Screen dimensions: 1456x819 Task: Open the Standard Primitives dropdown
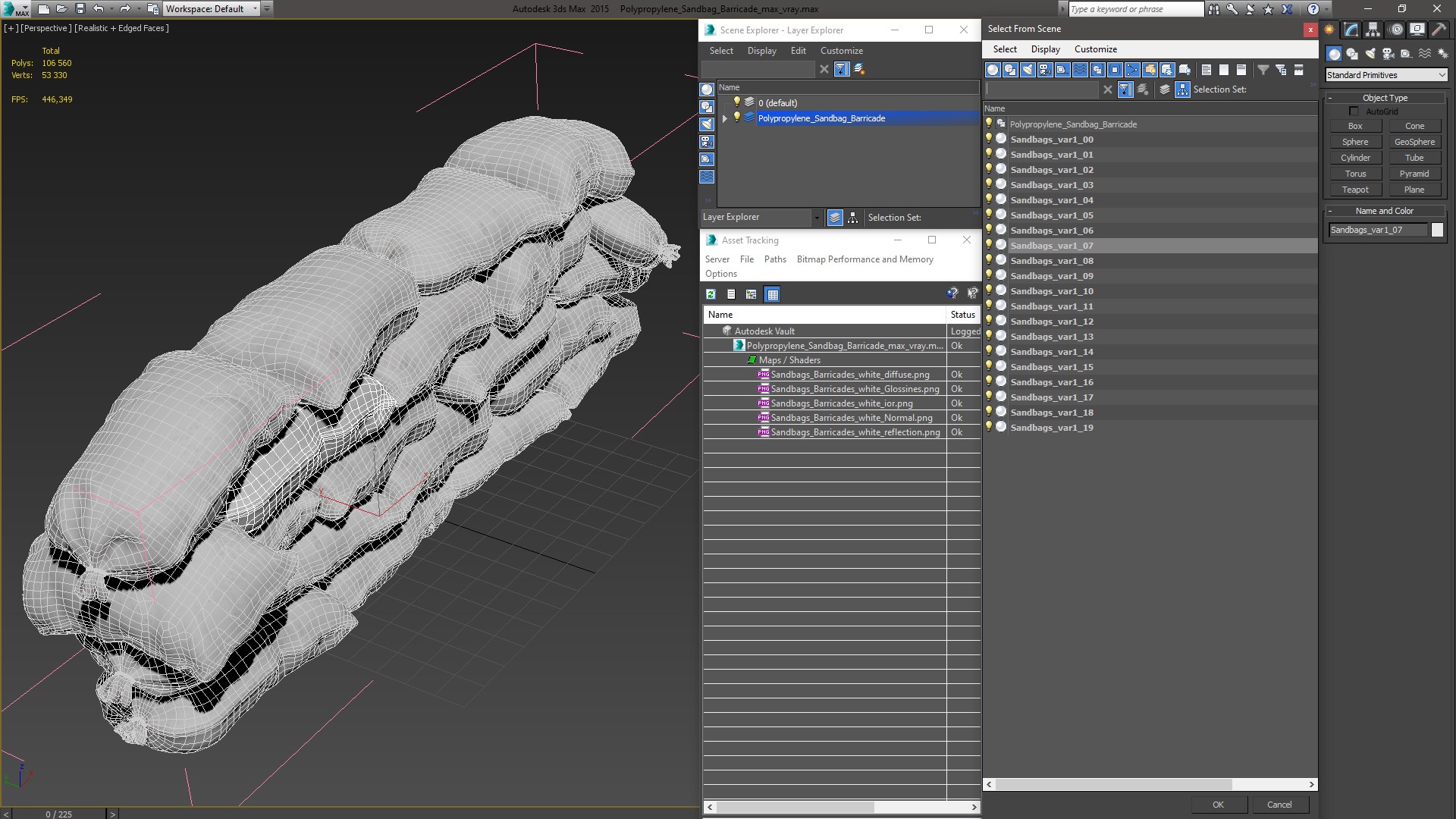pos(1386,75)
